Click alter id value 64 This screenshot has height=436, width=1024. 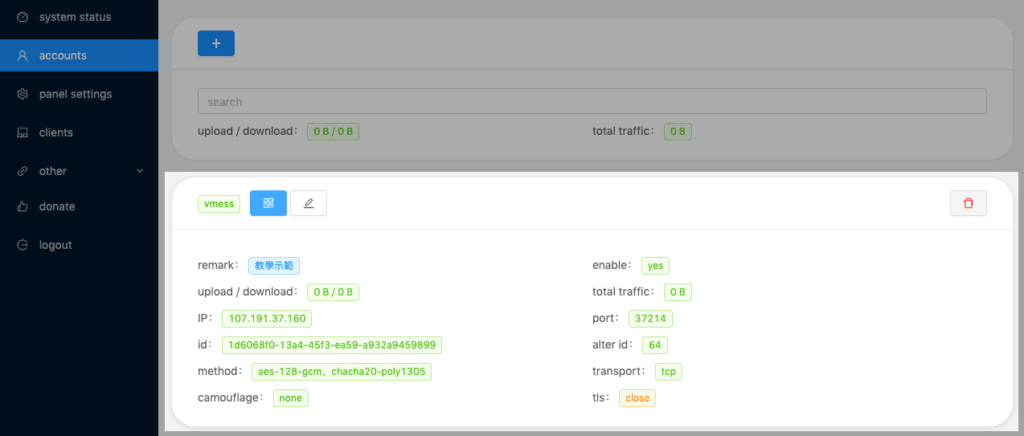point(654,345)
